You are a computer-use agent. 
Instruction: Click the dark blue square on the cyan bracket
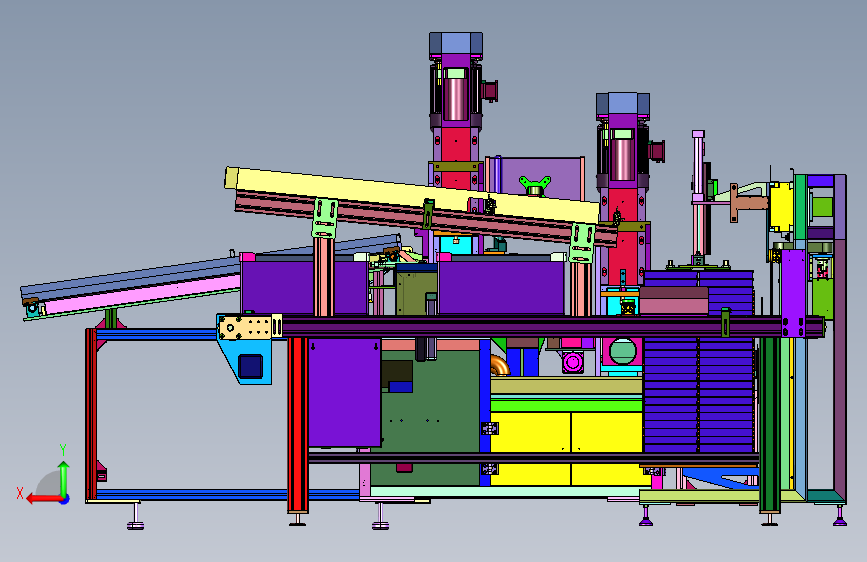(250, 367)
